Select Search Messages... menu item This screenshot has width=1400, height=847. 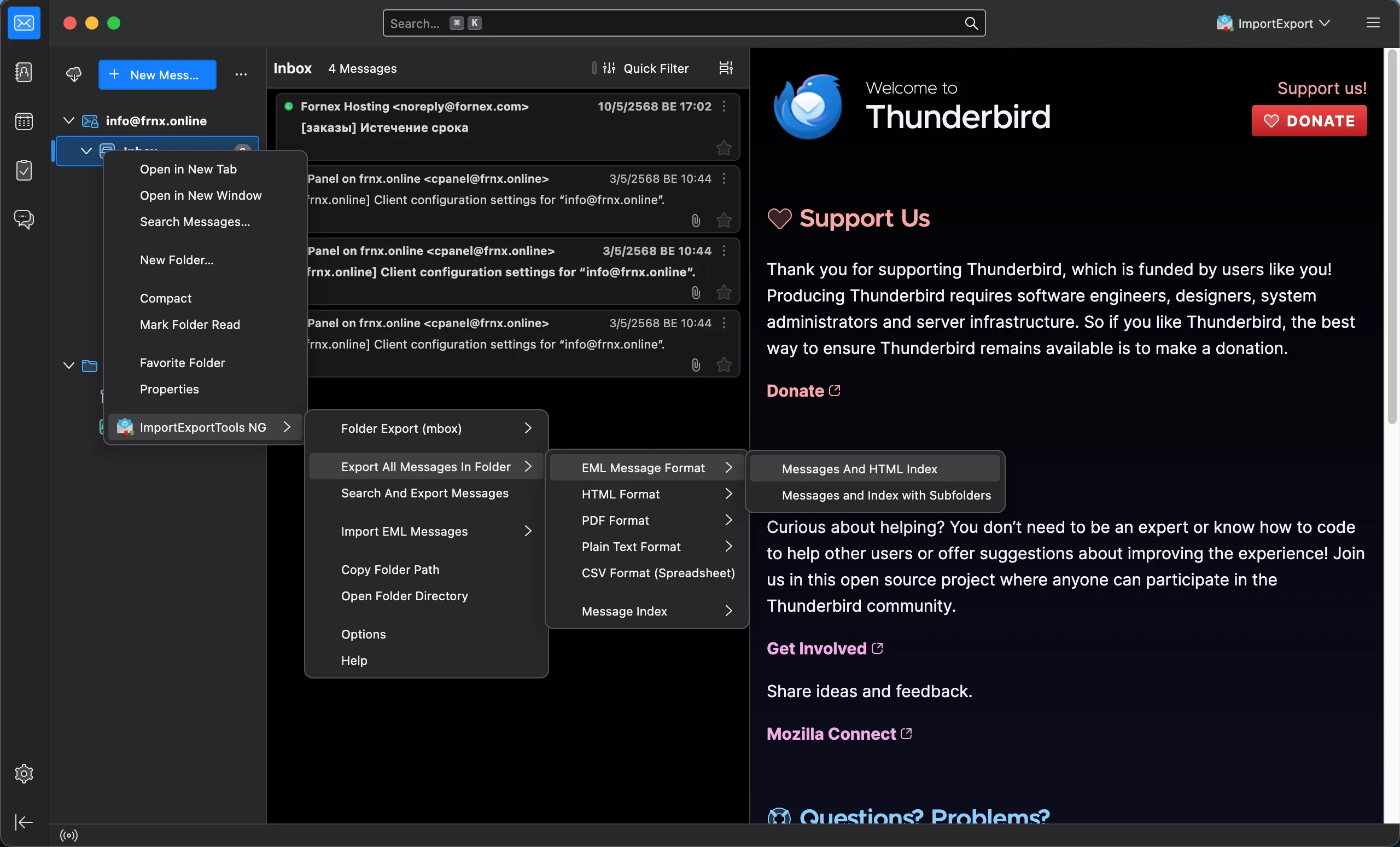[x=205, y=221]
